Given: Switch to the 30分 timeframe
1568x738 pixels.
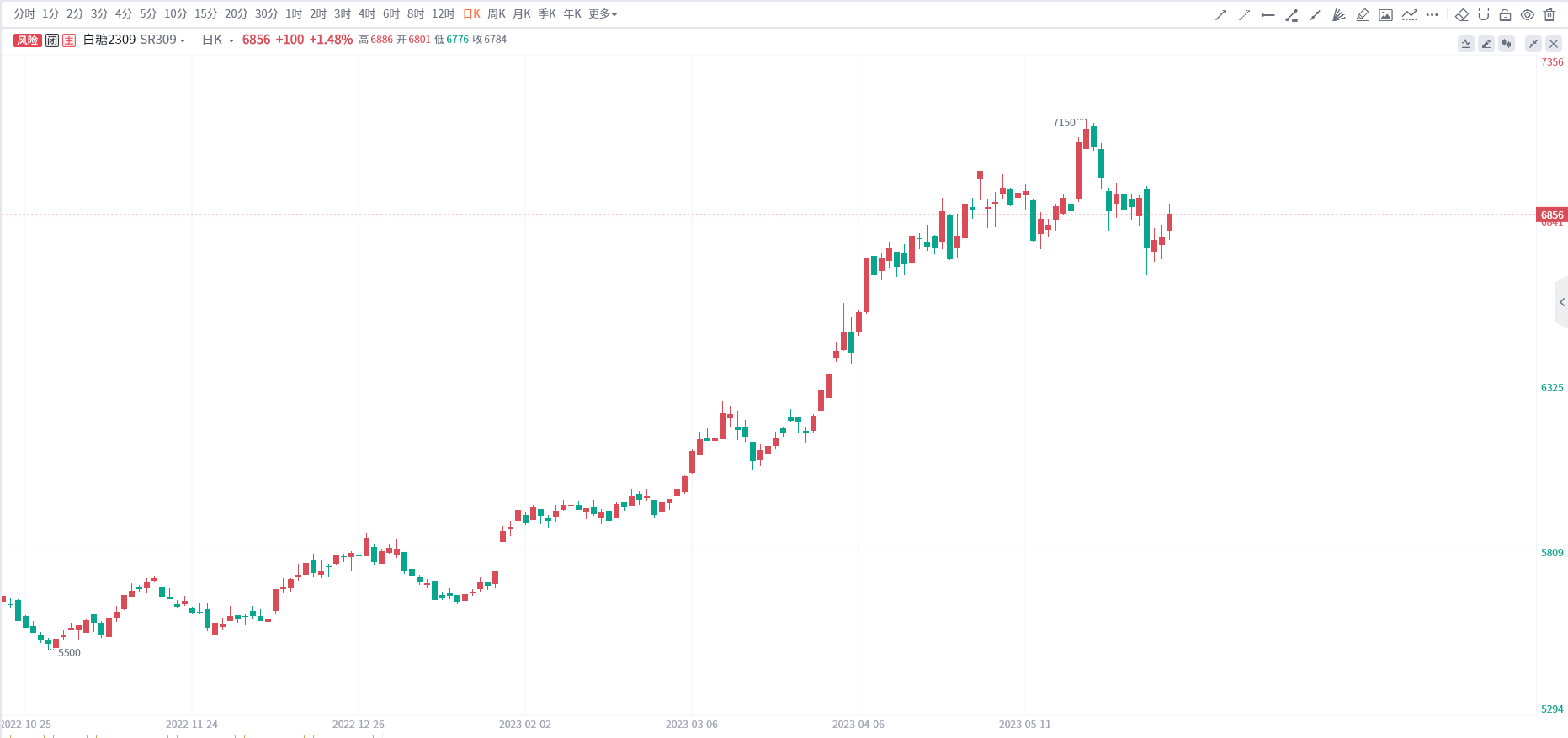Looking at the screenshot, I should pyautogui.click(x=267, y=14).
